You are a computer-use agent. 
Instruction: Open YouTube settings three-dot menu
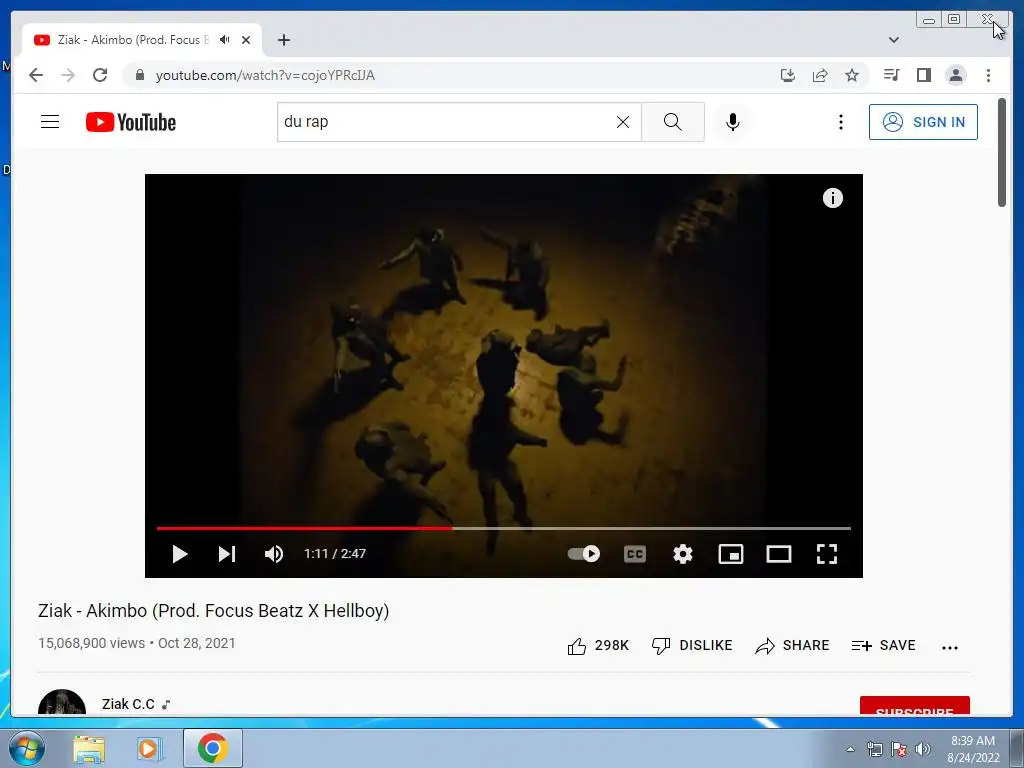tap(840, 122)
